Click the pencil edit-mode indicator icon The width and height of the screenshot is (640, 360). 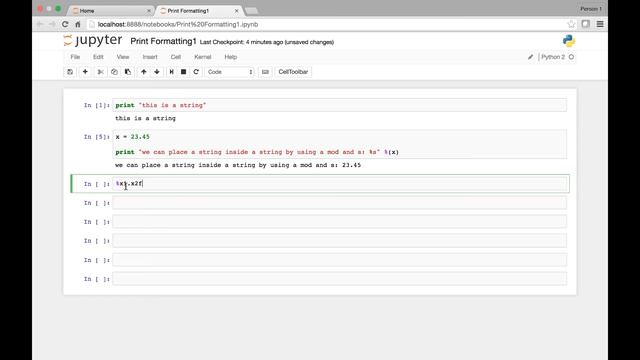(x=530, y=57)
